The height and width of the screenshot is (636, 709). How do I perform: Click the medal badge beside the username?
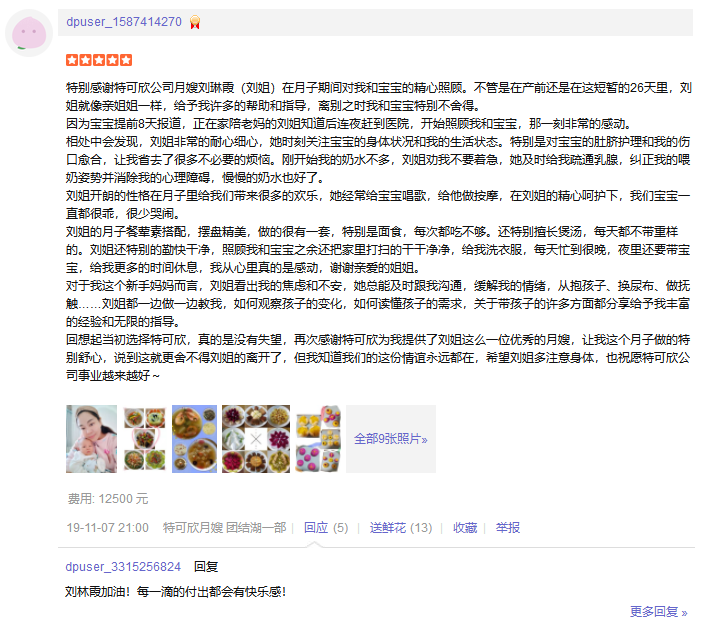(x=195, y=22)
